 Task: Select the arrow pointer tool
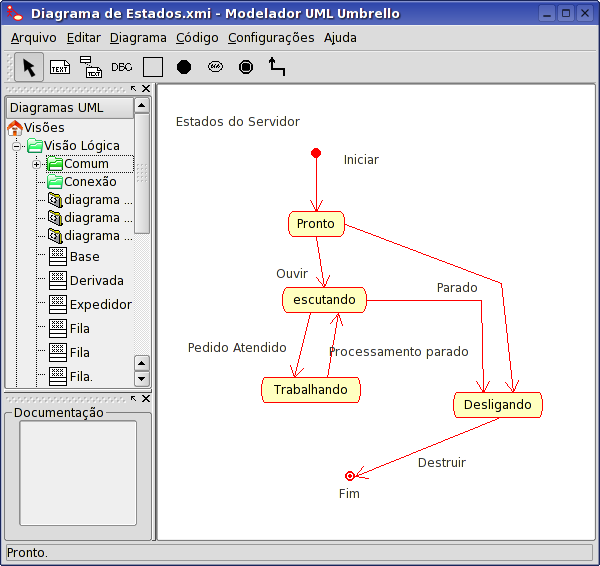tap(29, 67)
